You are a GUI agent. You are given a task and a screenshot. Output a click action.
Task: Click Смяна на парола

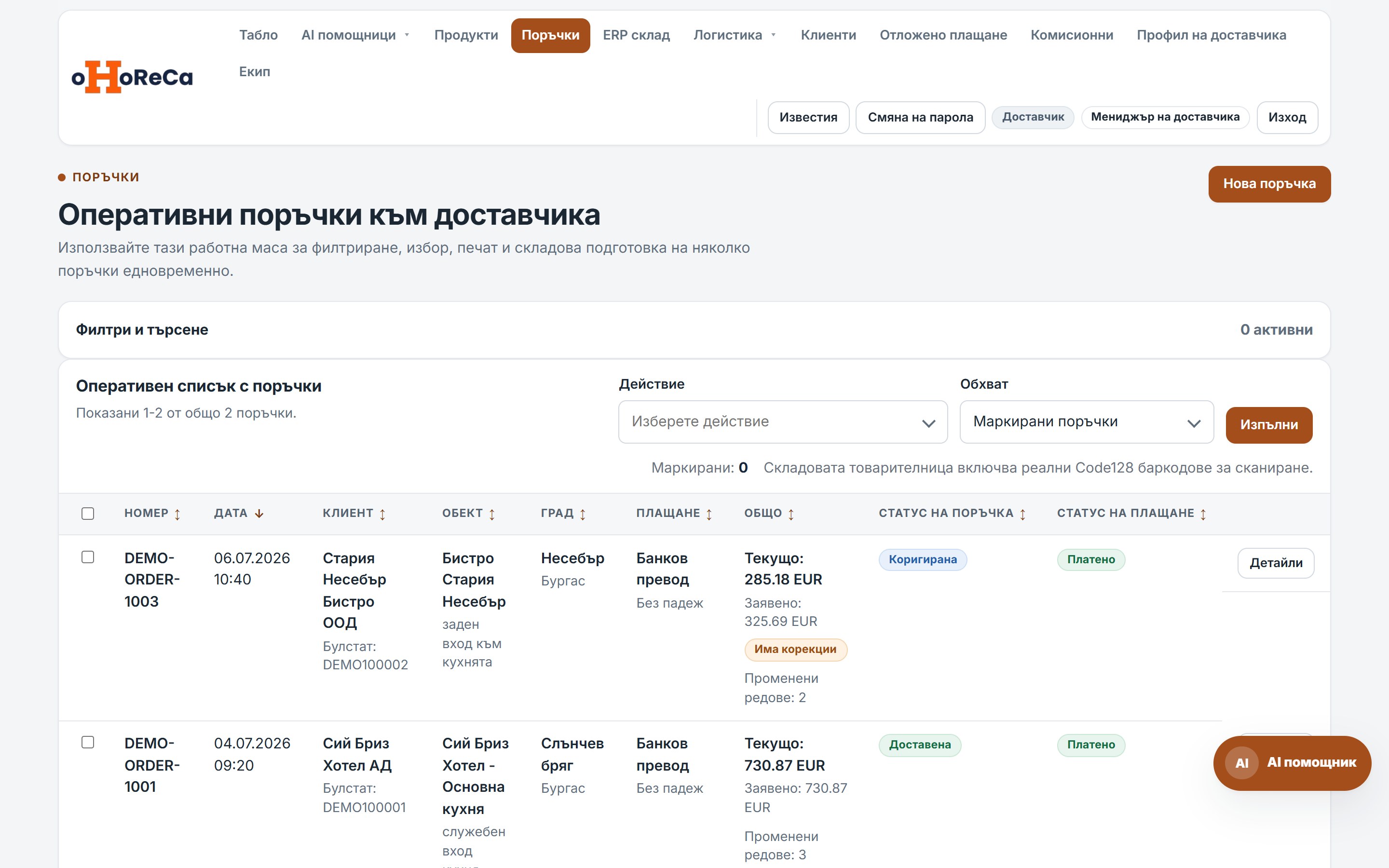[920, 117]
